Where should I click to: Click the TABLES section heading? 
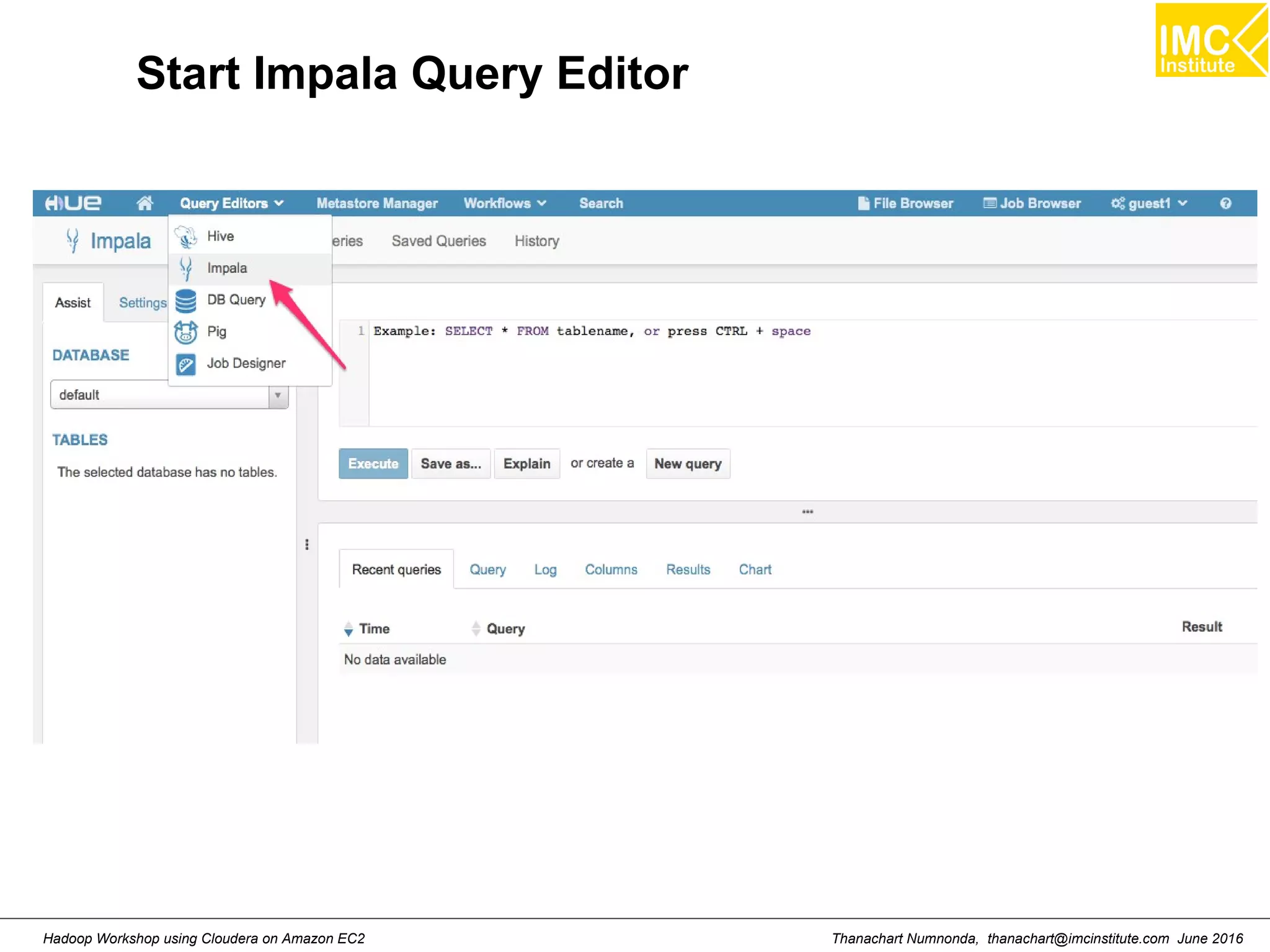click(79, 439)
